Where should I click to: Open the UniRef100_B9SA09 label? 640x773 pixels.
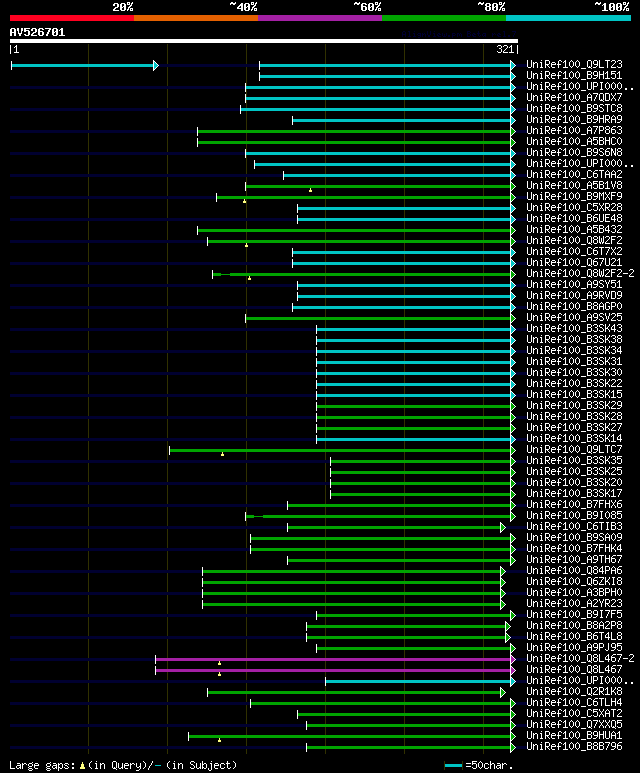coord(574,537)
